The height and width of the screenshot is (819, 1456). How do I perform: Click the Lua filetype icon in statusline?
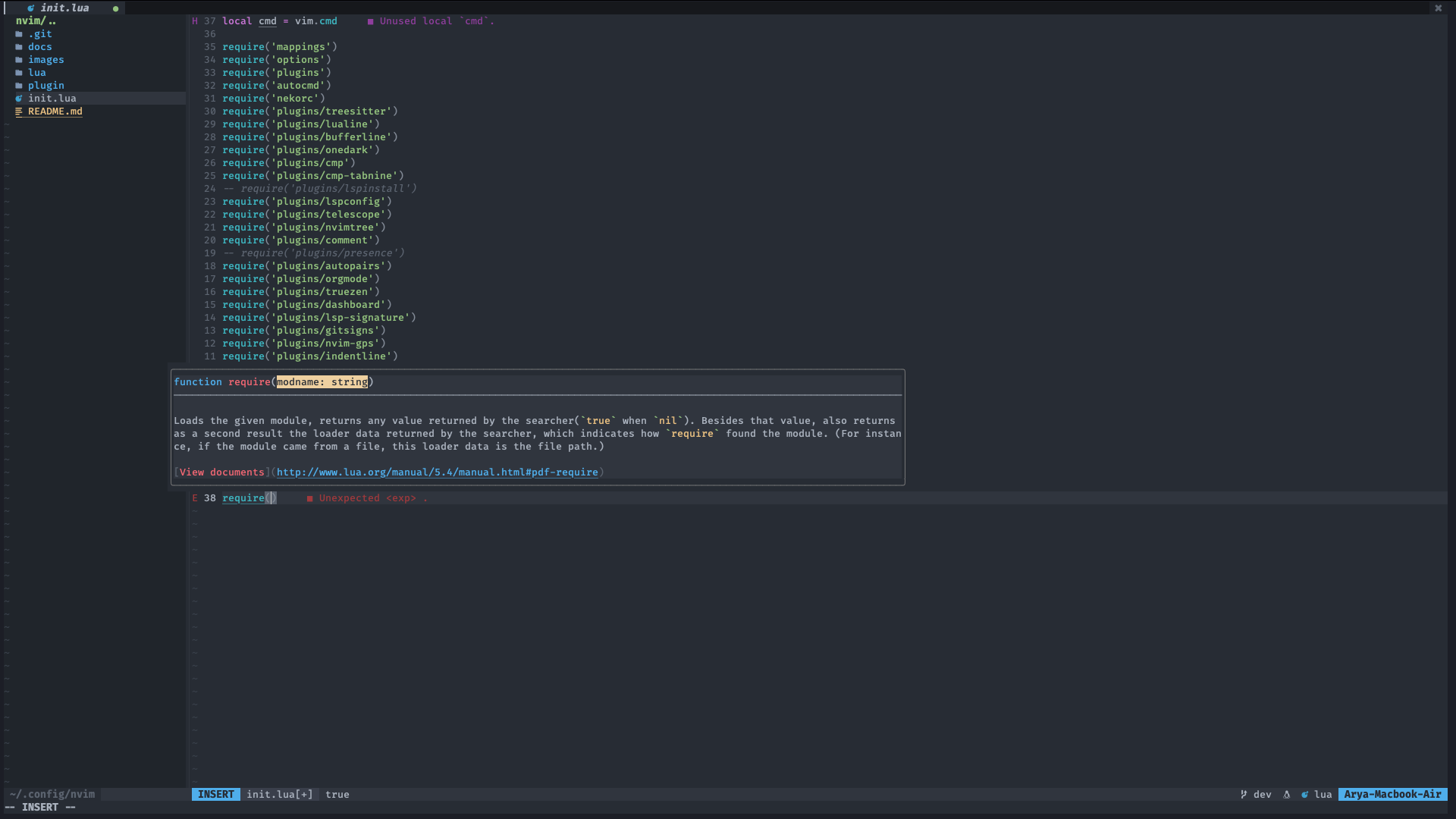coord(1304,794)
